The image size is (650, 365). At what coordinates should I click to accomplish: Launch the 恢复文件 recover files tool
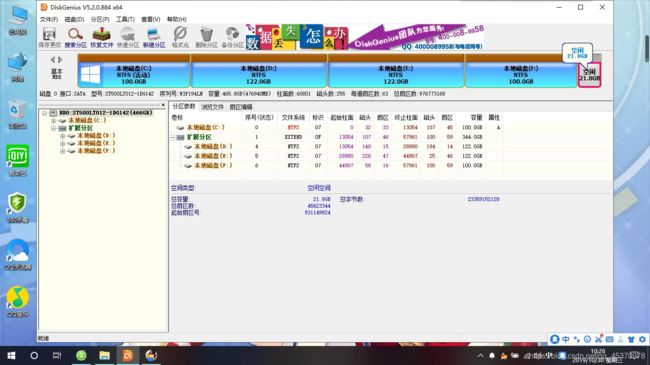pyautogui.click(x=102, y=37)
